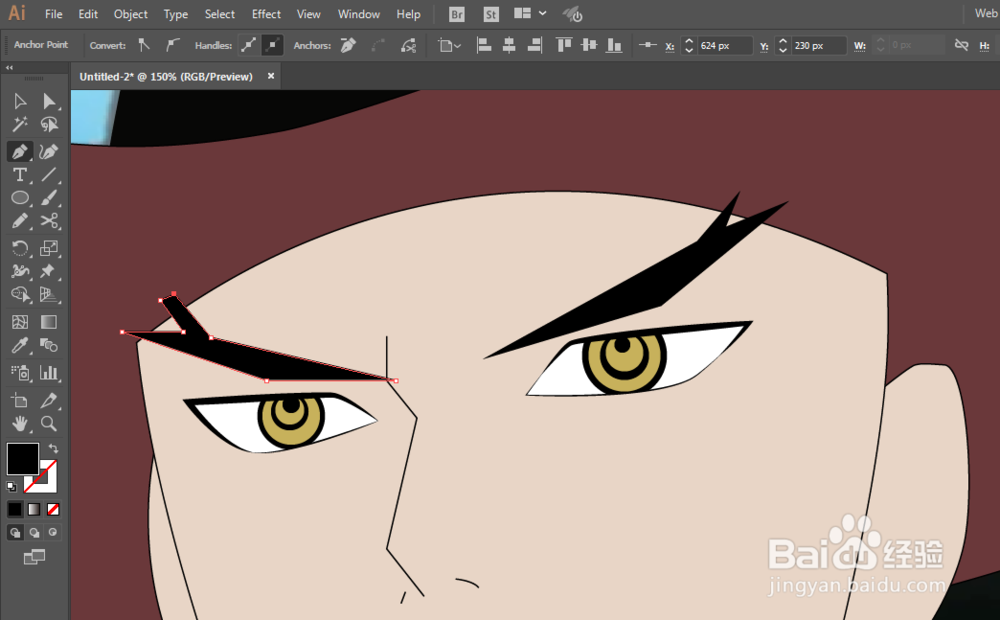This screenshot has width=1000, height=620.
Task: Select the Direct Selection tool
Action: pos(48,101)
